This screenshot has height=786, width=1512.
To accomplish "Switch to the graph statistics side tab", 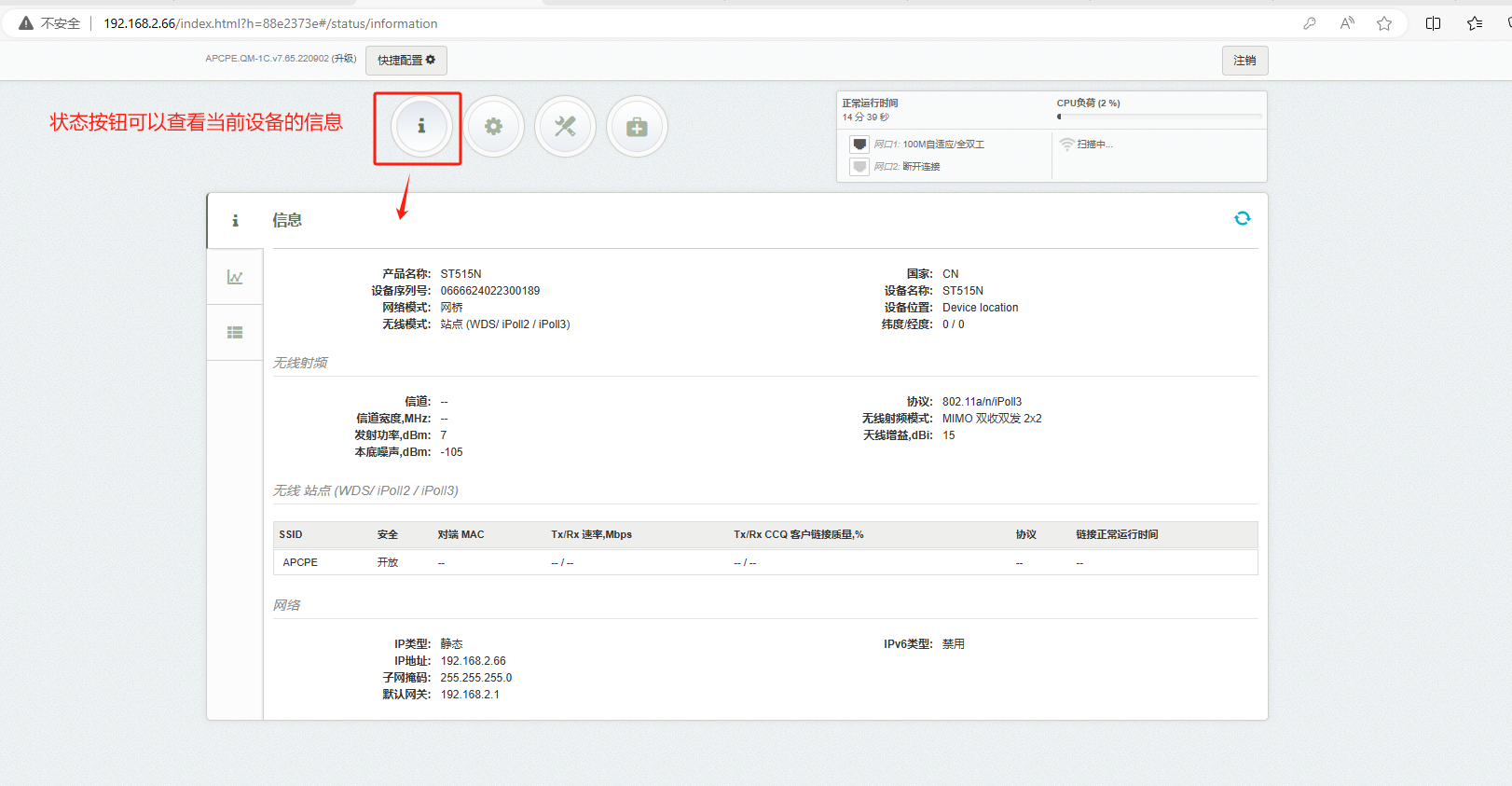I will (235, 277).
